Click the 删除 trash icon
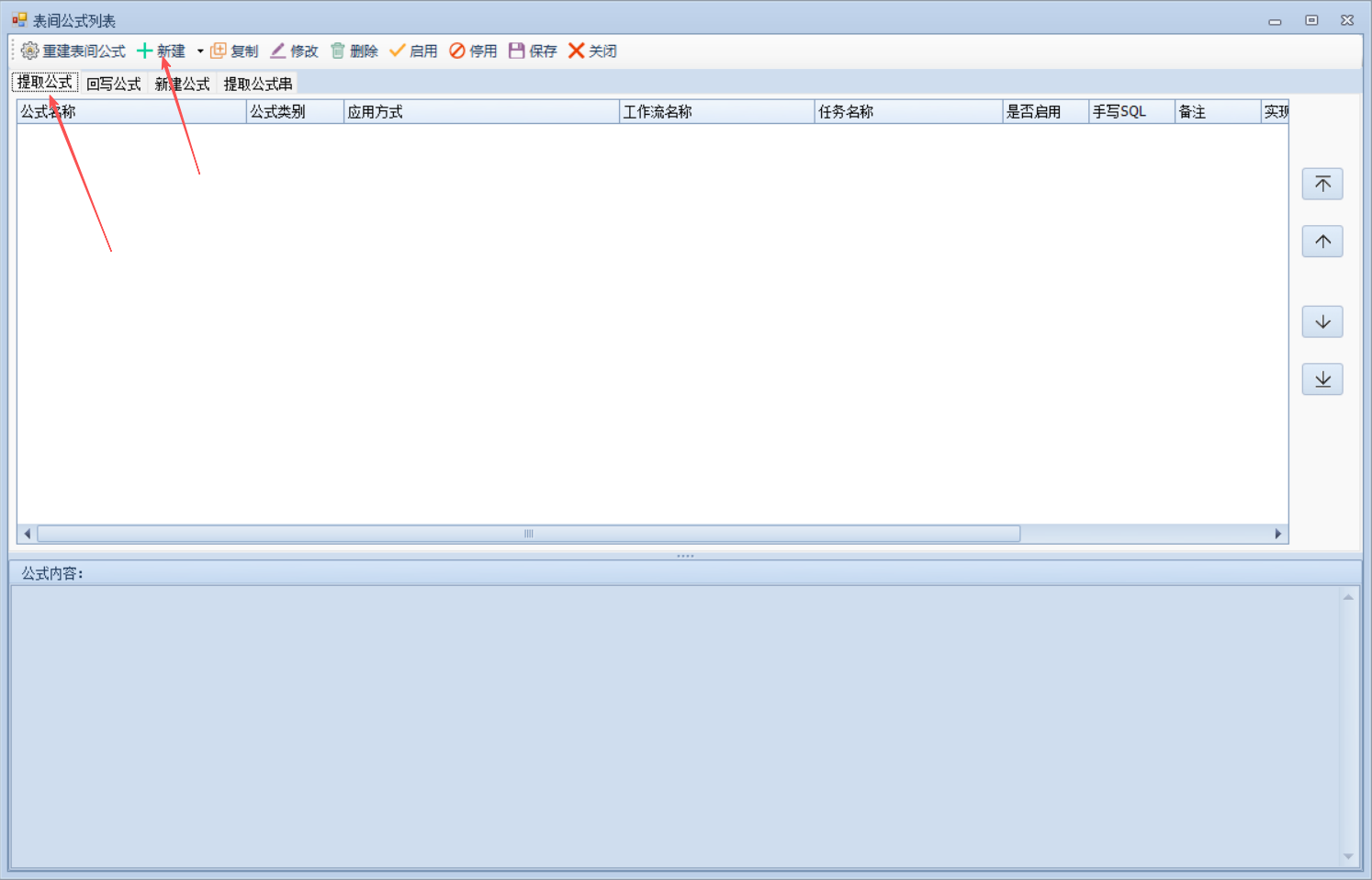Viewport: 1372px width, 880px height. [x=338, y=51]
